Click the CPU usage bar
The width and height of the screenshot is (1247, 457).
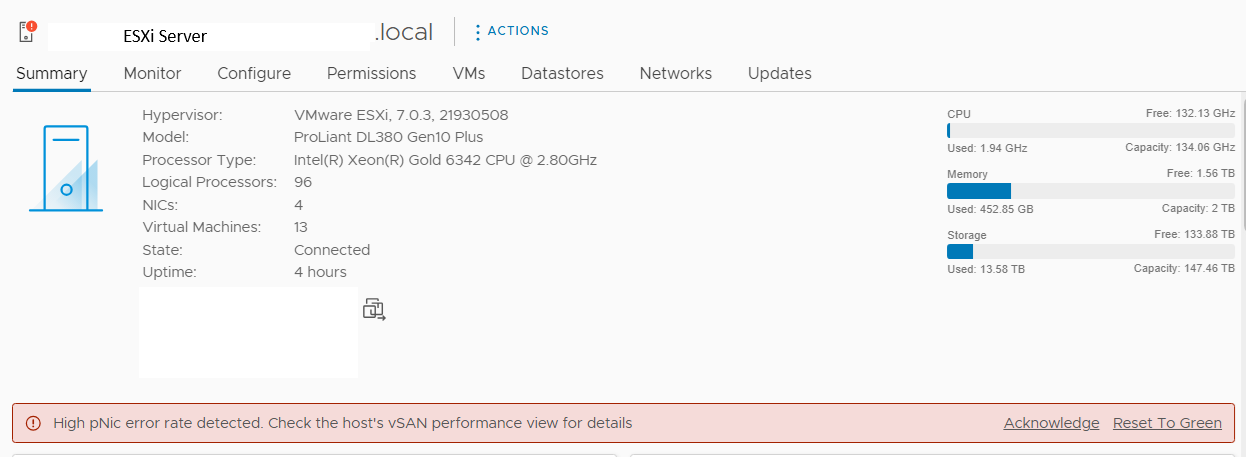[1090, 130]
